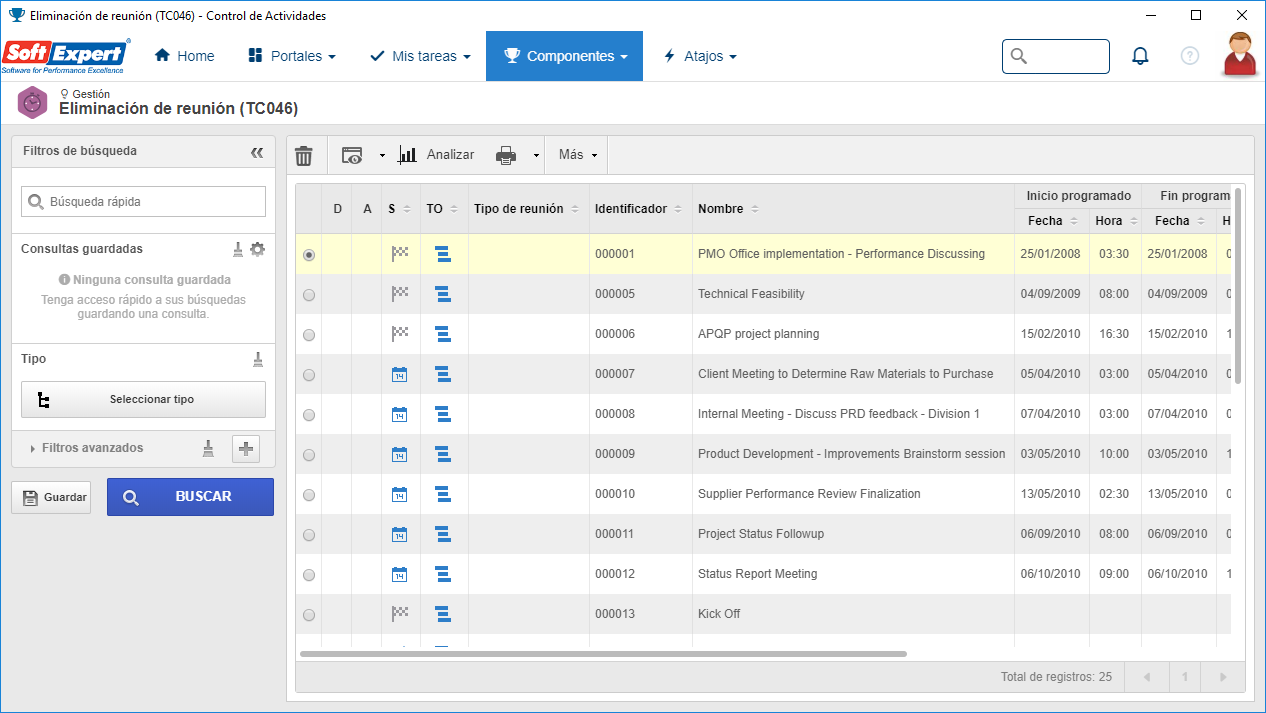
Task: Expand the Filtros avanzados section
Action: [86, 448]
